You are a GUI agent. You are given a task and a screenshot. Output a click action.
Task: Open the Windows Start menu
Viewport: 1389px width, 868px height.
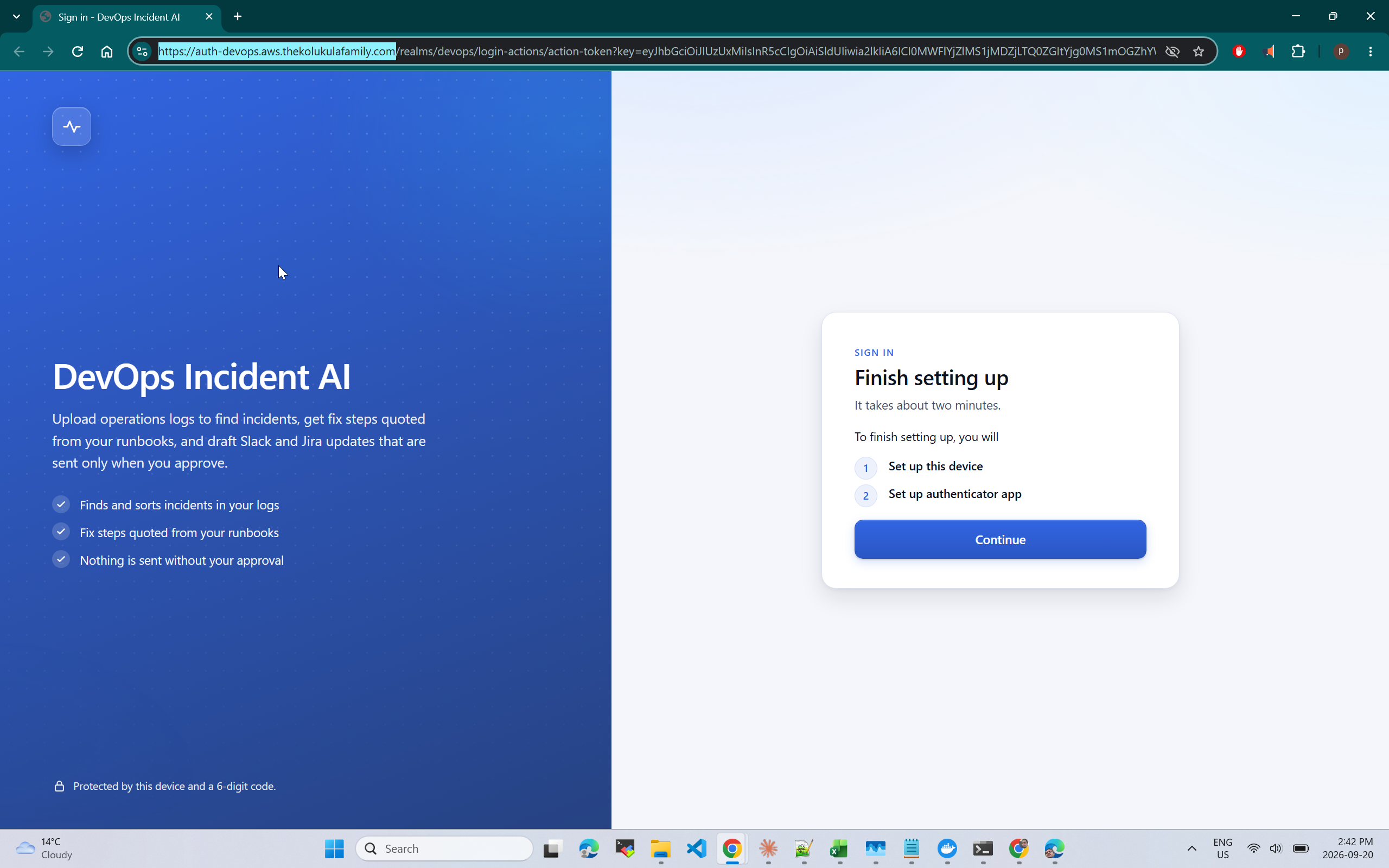(x=334, y=848)
